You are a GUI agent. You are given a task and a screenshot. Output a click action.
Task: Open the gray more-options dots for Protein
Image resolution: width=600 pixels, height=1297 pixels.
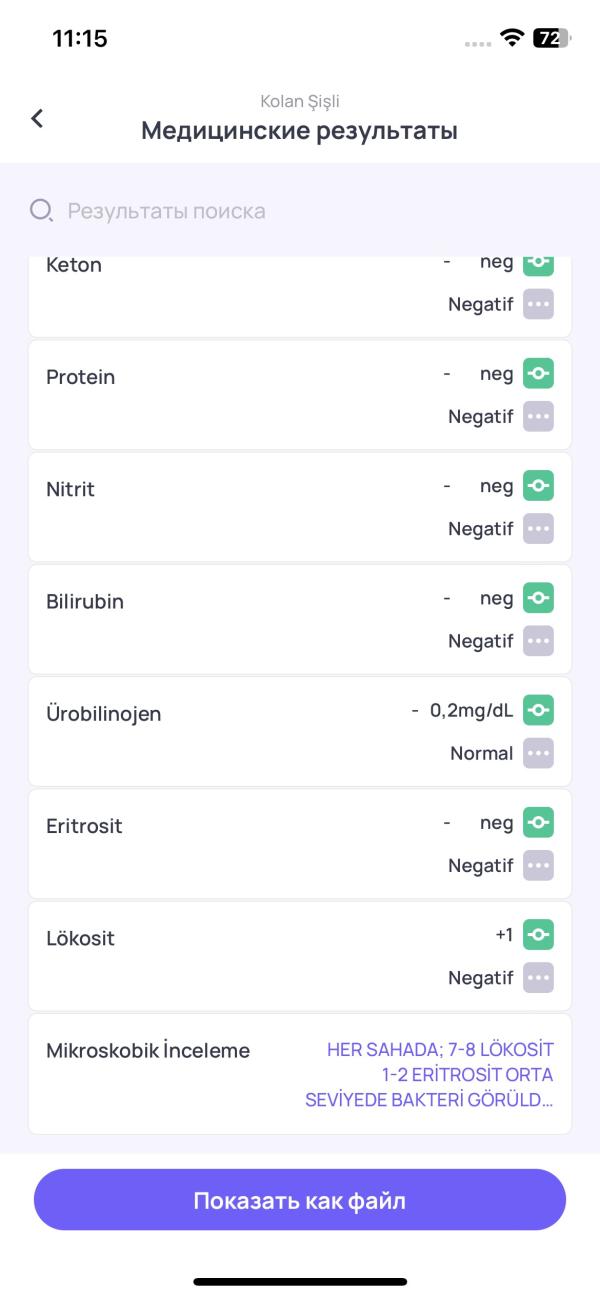click(538, 416)
